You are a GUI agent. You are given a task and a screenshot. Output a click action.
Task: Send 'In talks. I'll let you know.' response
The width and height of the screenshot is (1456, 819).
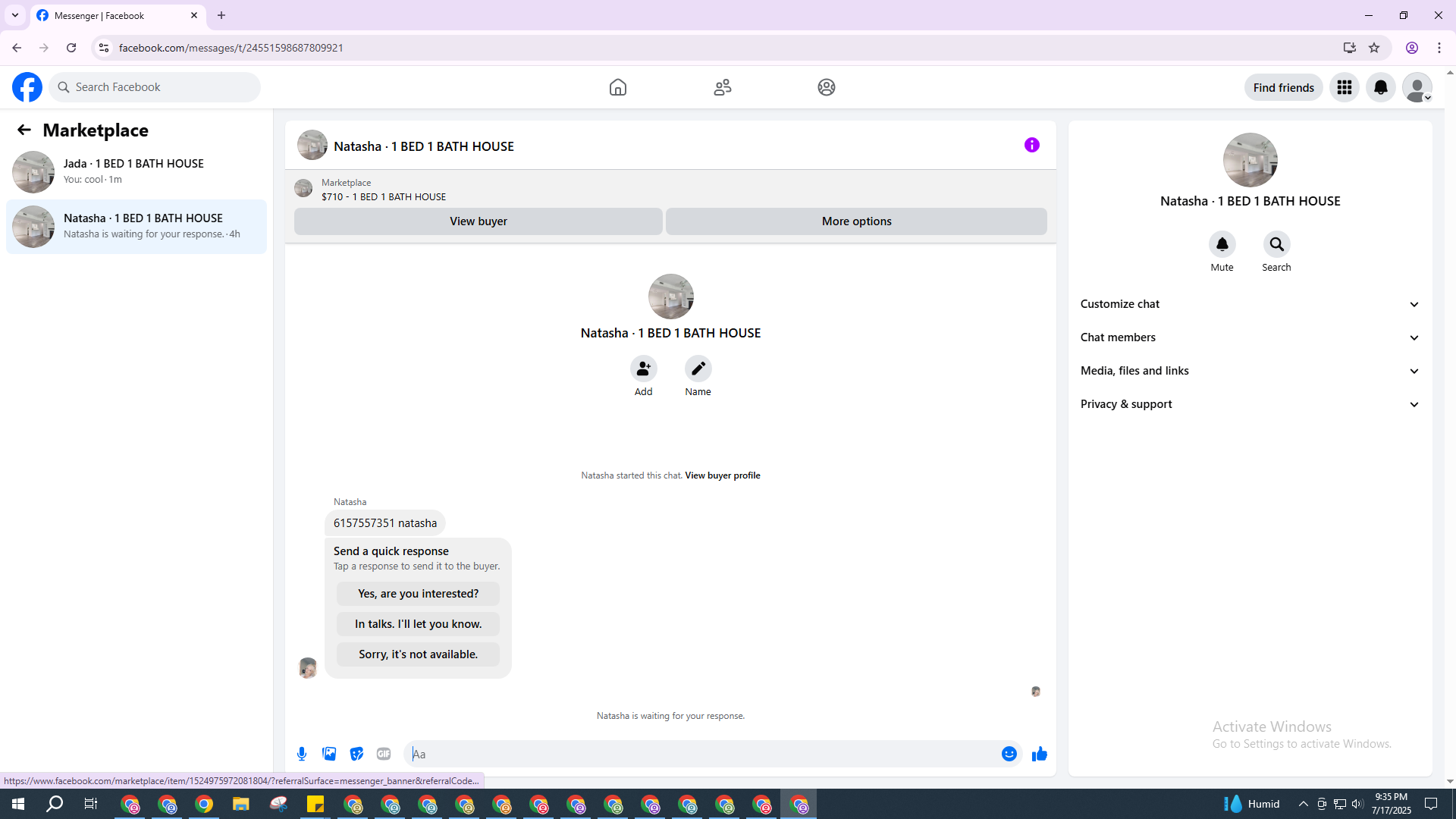tap(418, 624)
